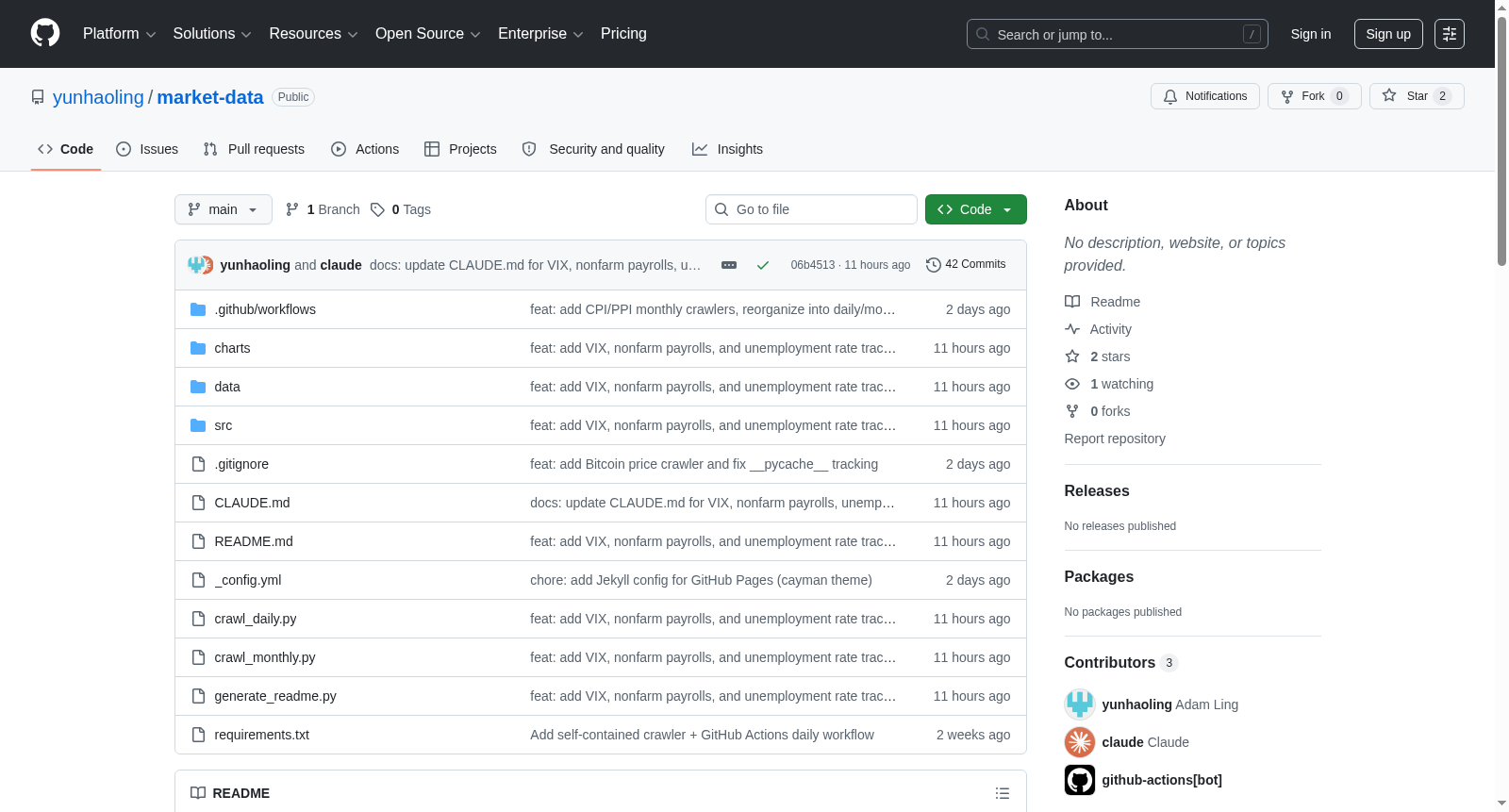Click the commit history clock icon
Viewport: 1509px width, 812px height.
click(934, 265)
